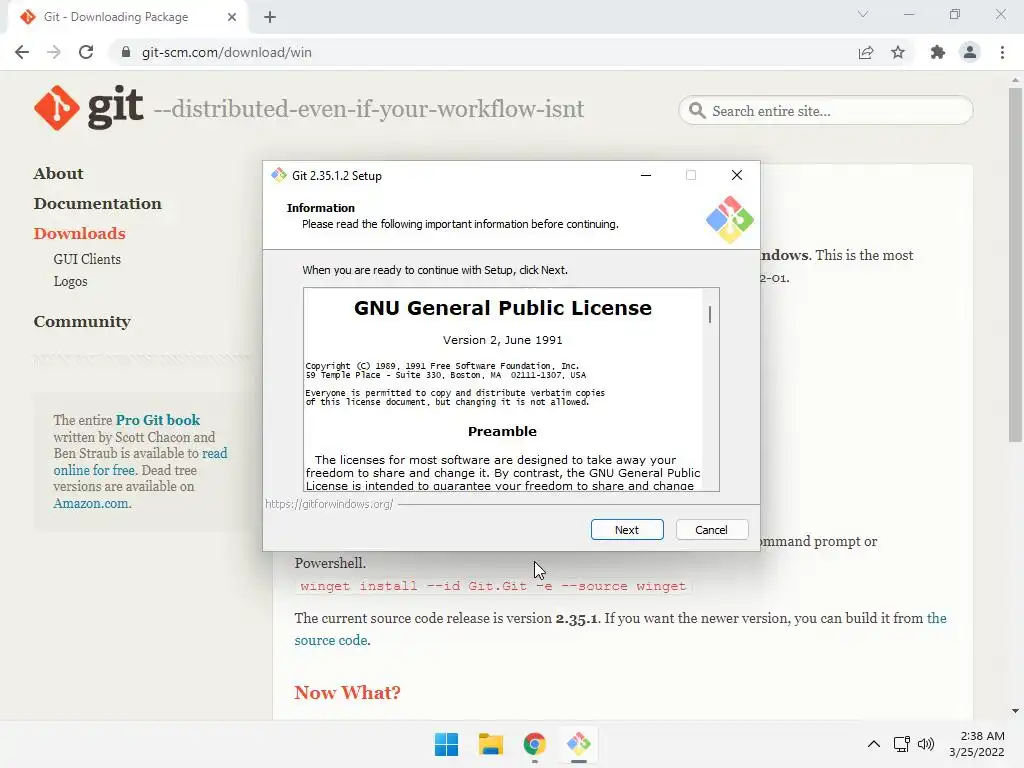Click the site lock icon
The image size is (1024, 768).
point(126,52)
